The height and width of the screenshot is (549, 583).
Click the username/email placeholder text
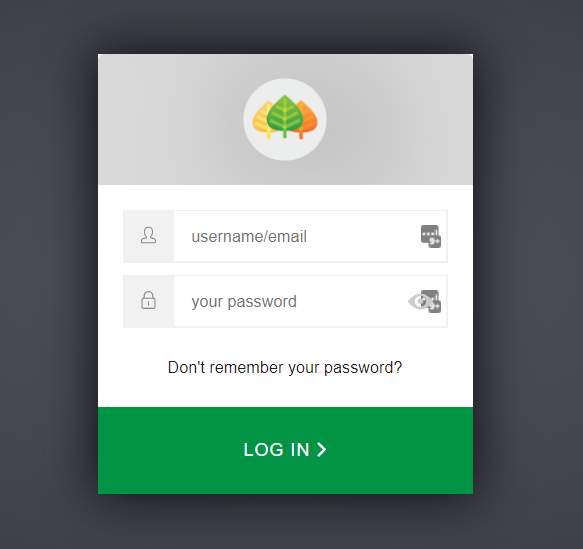(249, 237)
